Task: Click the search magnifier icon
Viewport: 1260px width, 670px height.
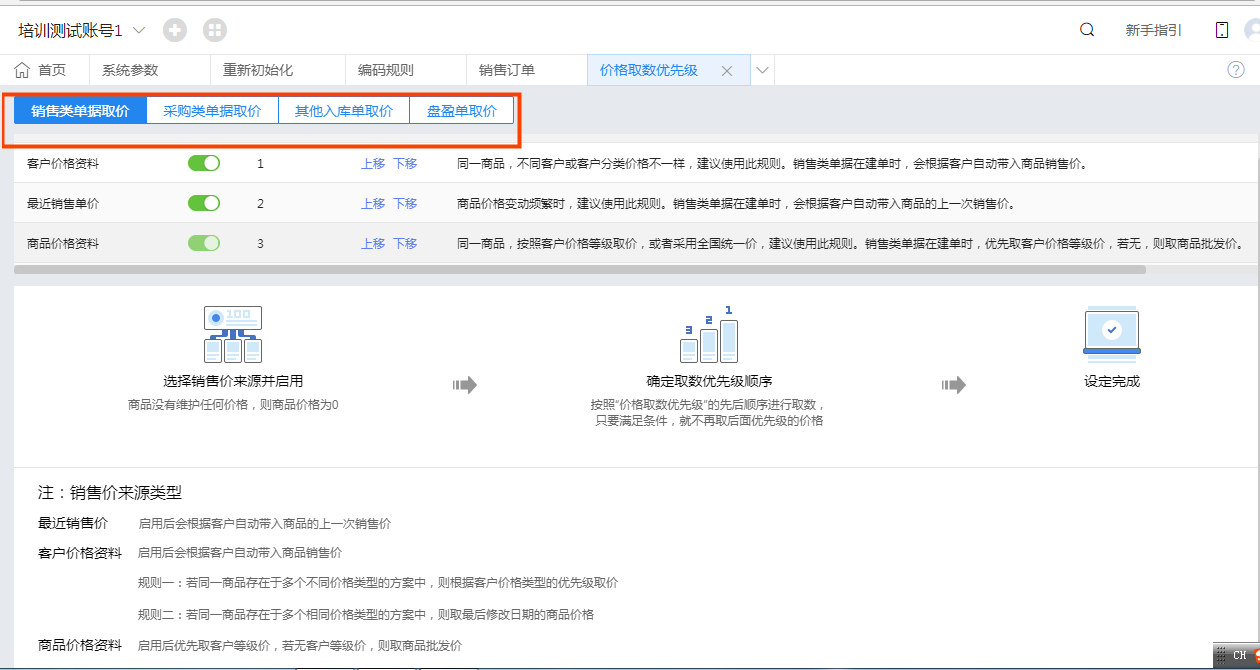Action: pos(1087,30)
